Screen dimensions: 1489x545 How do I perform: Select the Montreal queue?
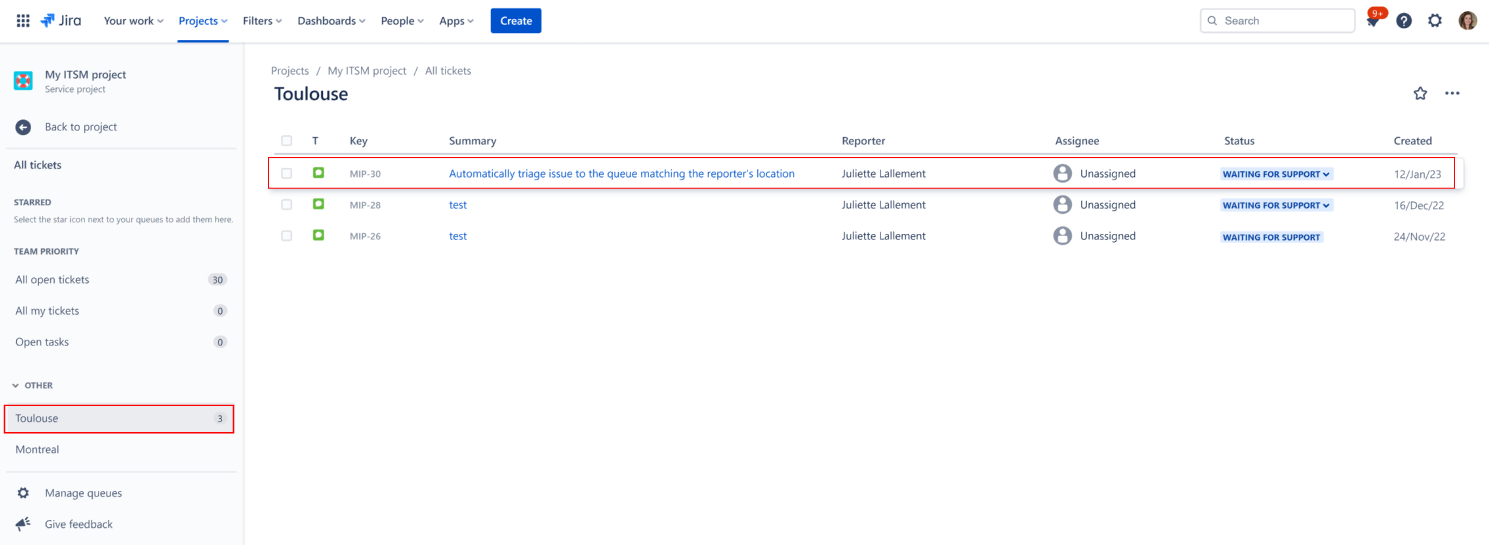37,450
